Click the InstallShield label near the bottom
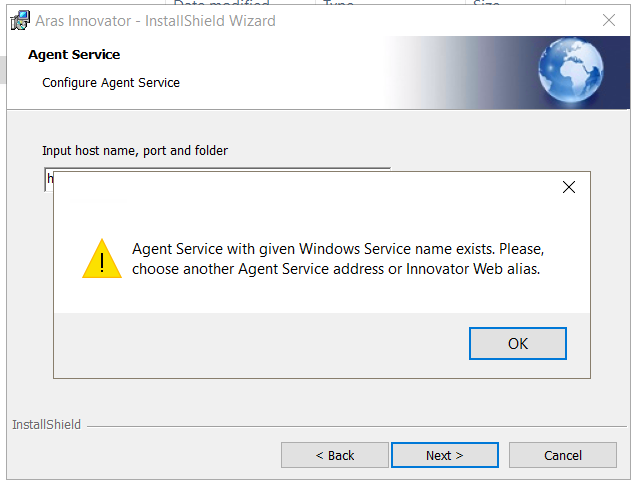638x492 pixels. click(46, 425)
